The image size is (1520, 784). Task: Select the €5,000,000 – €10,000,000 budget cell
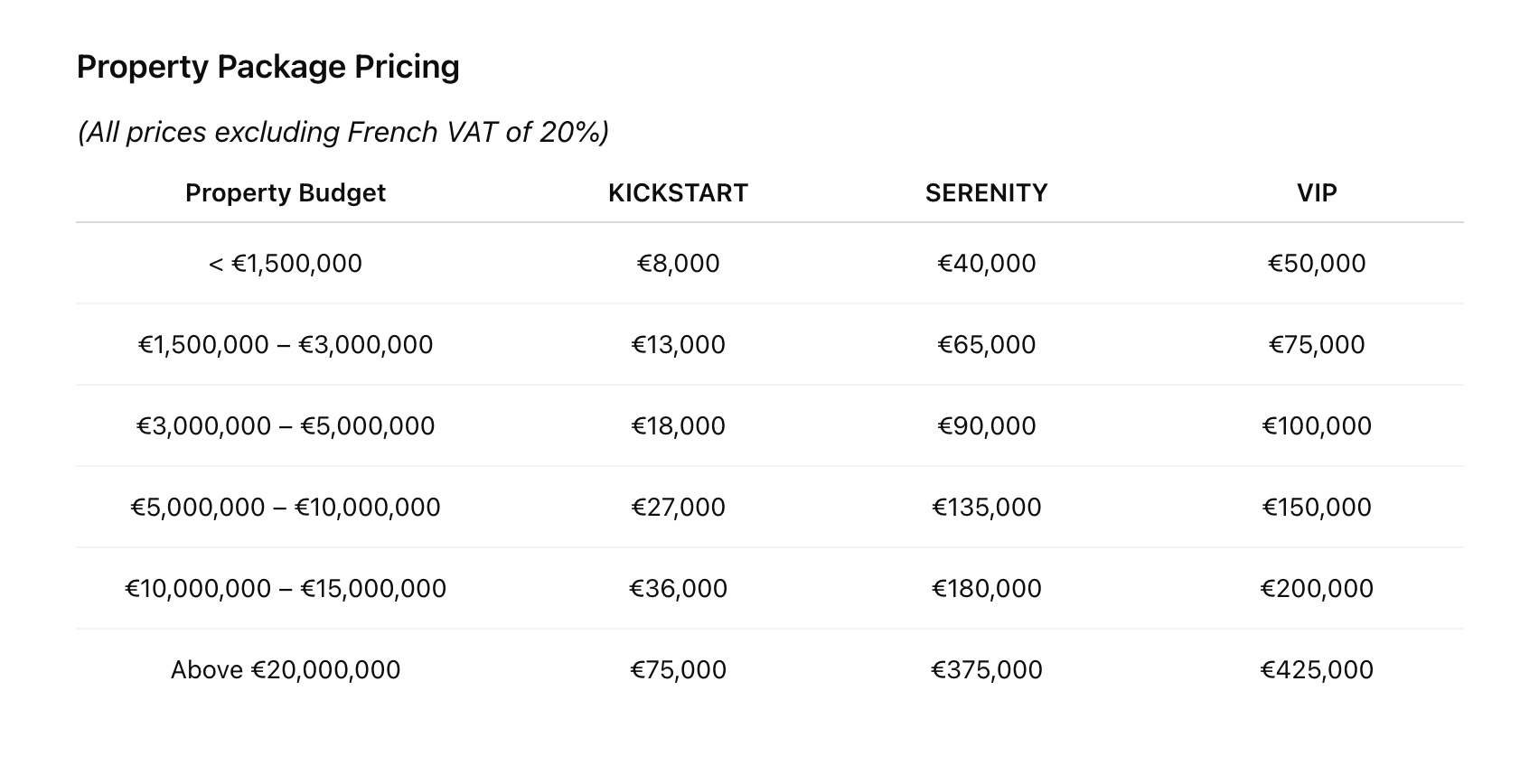(x=286, y=507)
